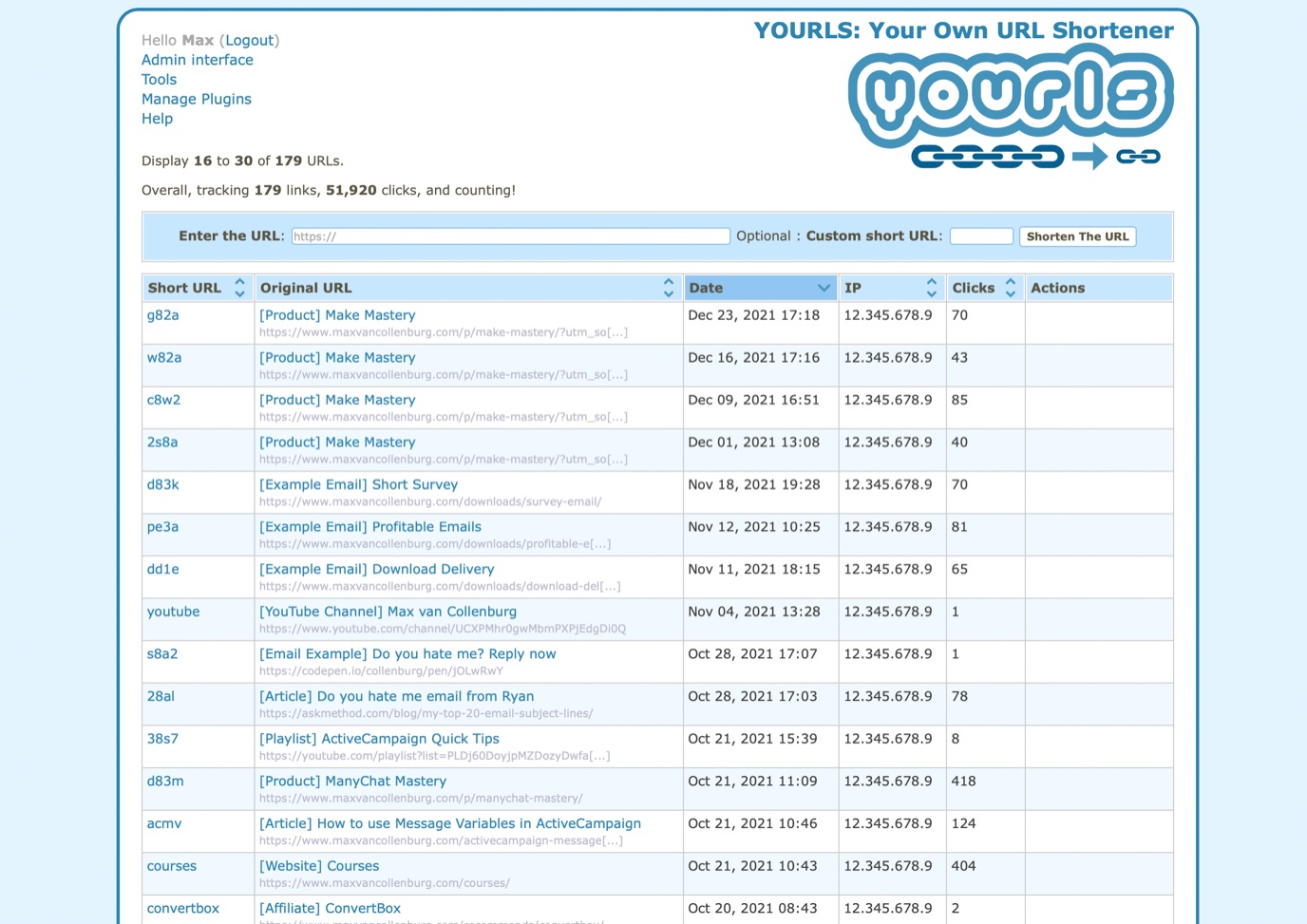Focus the Custom short URL field
Viewport: 1307px width, 924px height.
pyautogui.click(x=981, y=236)
